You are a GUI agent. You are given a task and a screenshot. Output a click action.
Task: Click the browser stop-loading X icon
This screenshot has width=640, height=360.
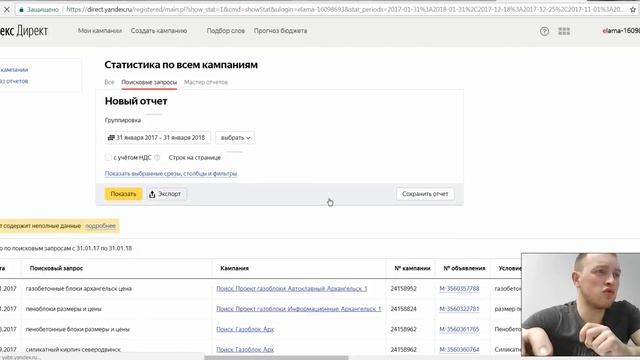6,9
